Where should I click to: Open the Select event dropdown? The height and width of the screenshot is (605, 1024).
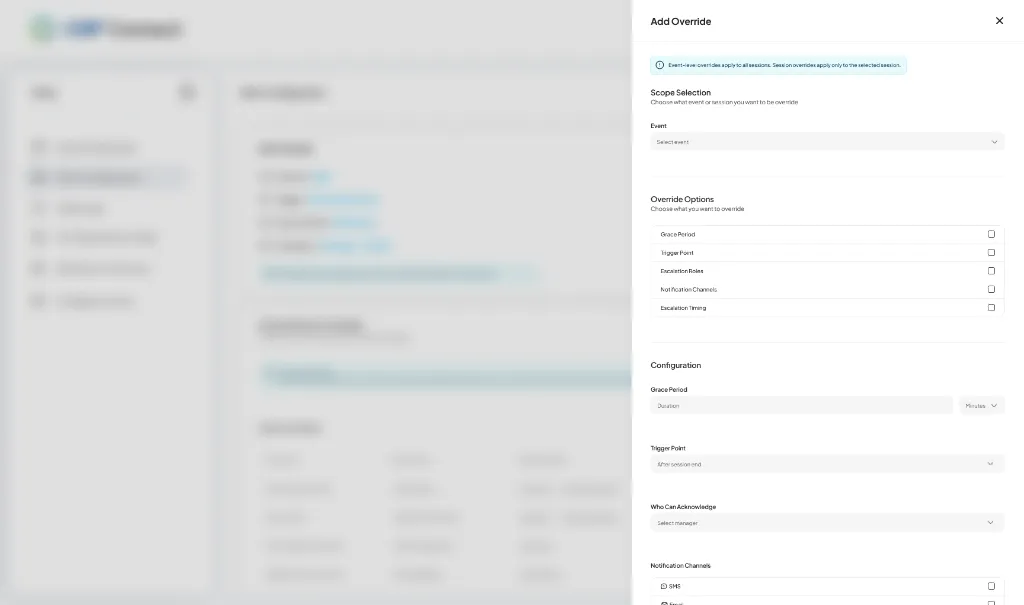coord(827,142)
